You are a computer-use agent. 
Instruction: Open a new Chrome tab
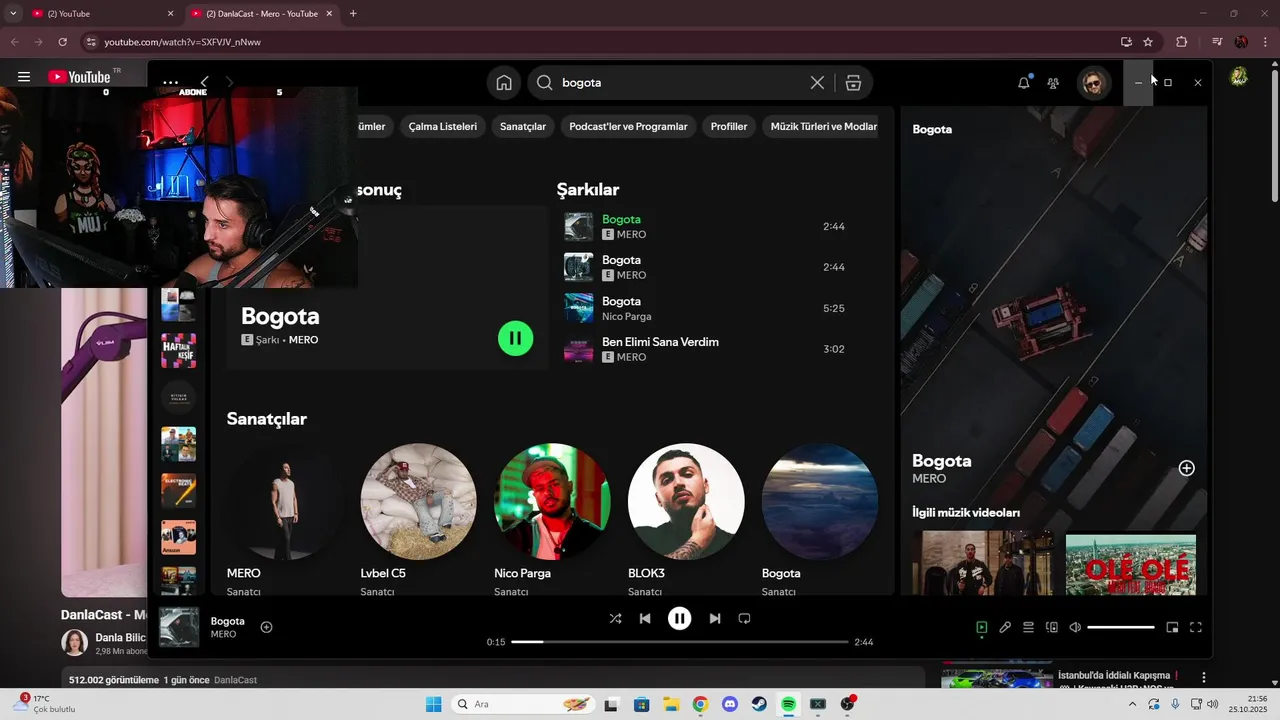click(x=353, y=14)
